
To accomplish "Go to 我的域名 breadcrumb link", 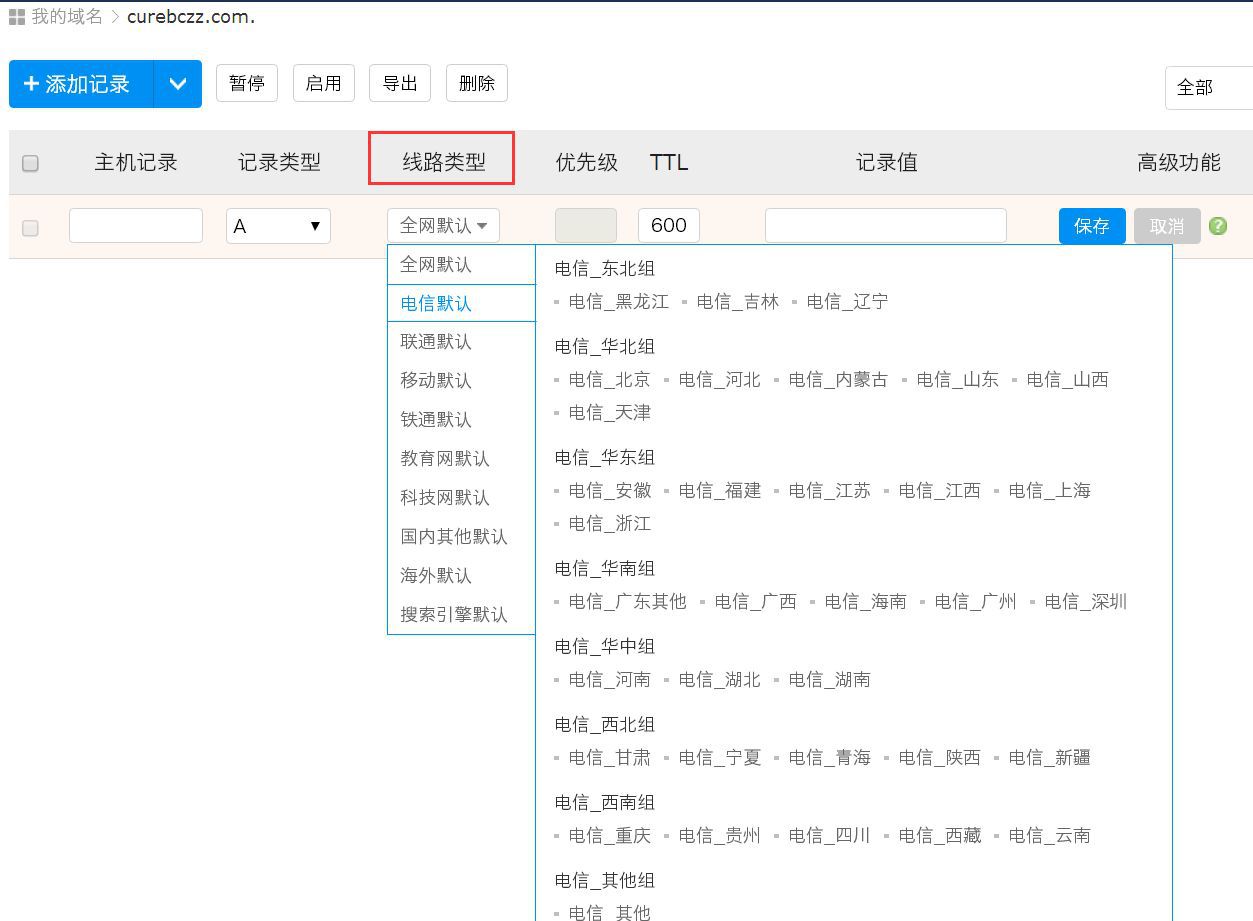I will pos(67,17).
